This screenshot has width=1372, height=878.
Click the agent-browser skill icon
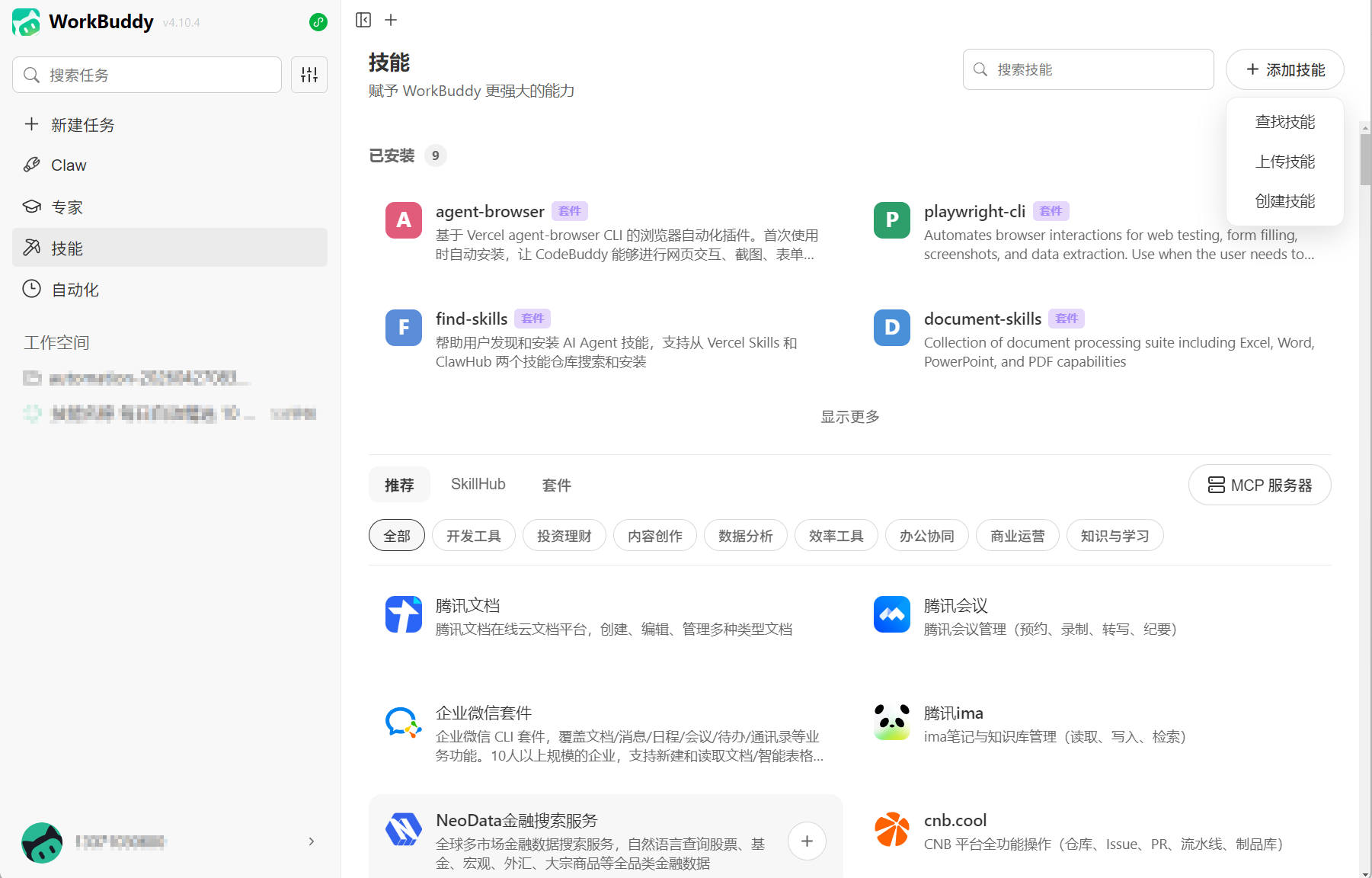click(x=404, y=220)
